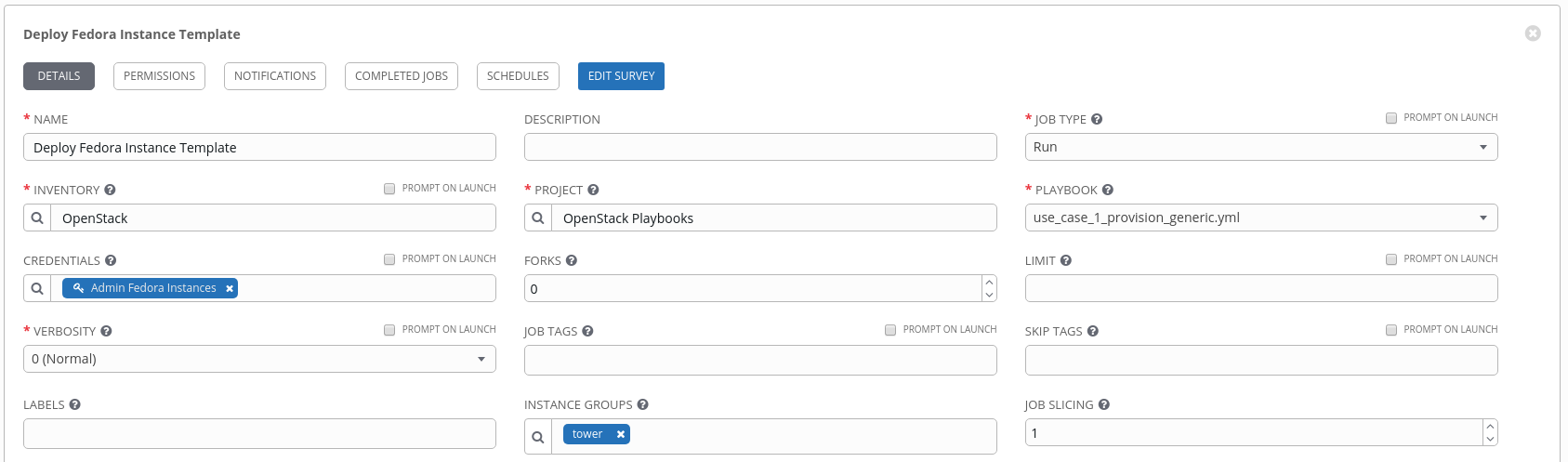Screen dimensions: 1568x462
Task: Enable Prompt on Launch for Inventory
Action: click(389, 189)
